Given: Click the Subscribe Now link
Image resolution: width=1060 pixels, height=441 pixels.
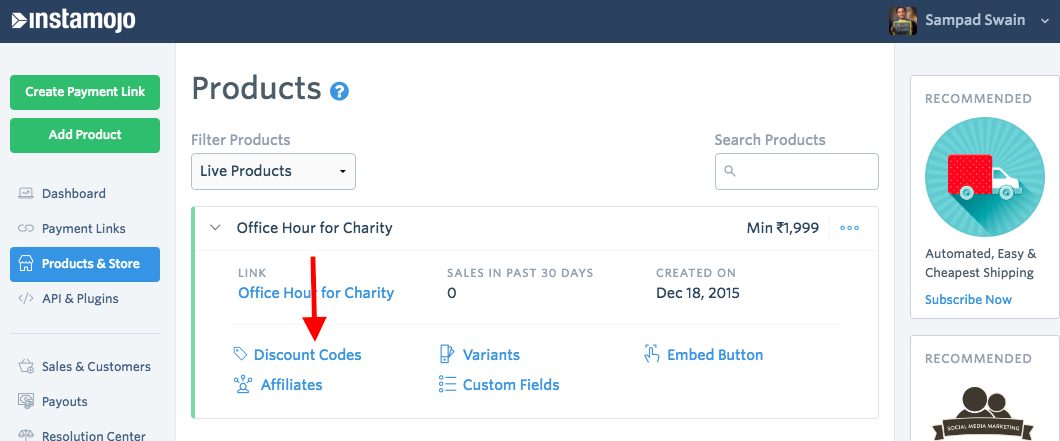Looking at the screenshot, I should pos(968,299).
